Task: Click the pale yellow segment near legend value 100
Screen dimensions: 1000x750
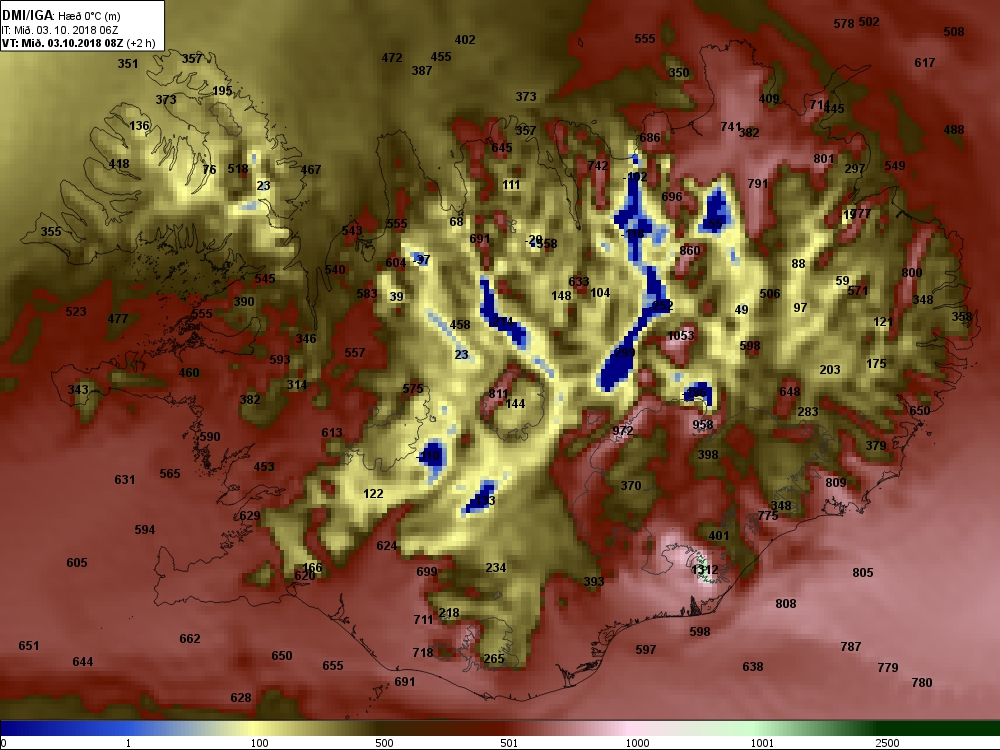Action: 255,728
